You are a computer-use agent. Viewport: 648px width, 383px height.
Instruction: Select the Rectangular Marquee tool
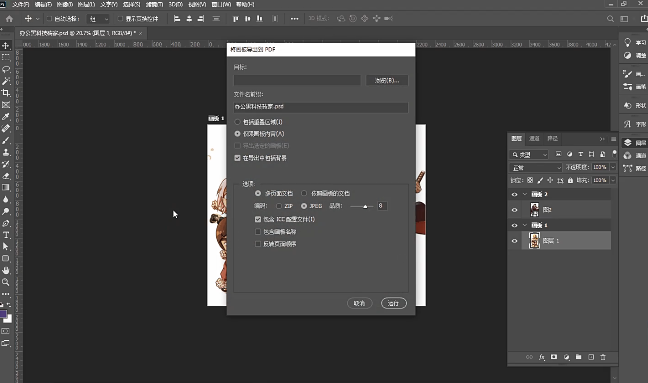[x=6, y=57]
